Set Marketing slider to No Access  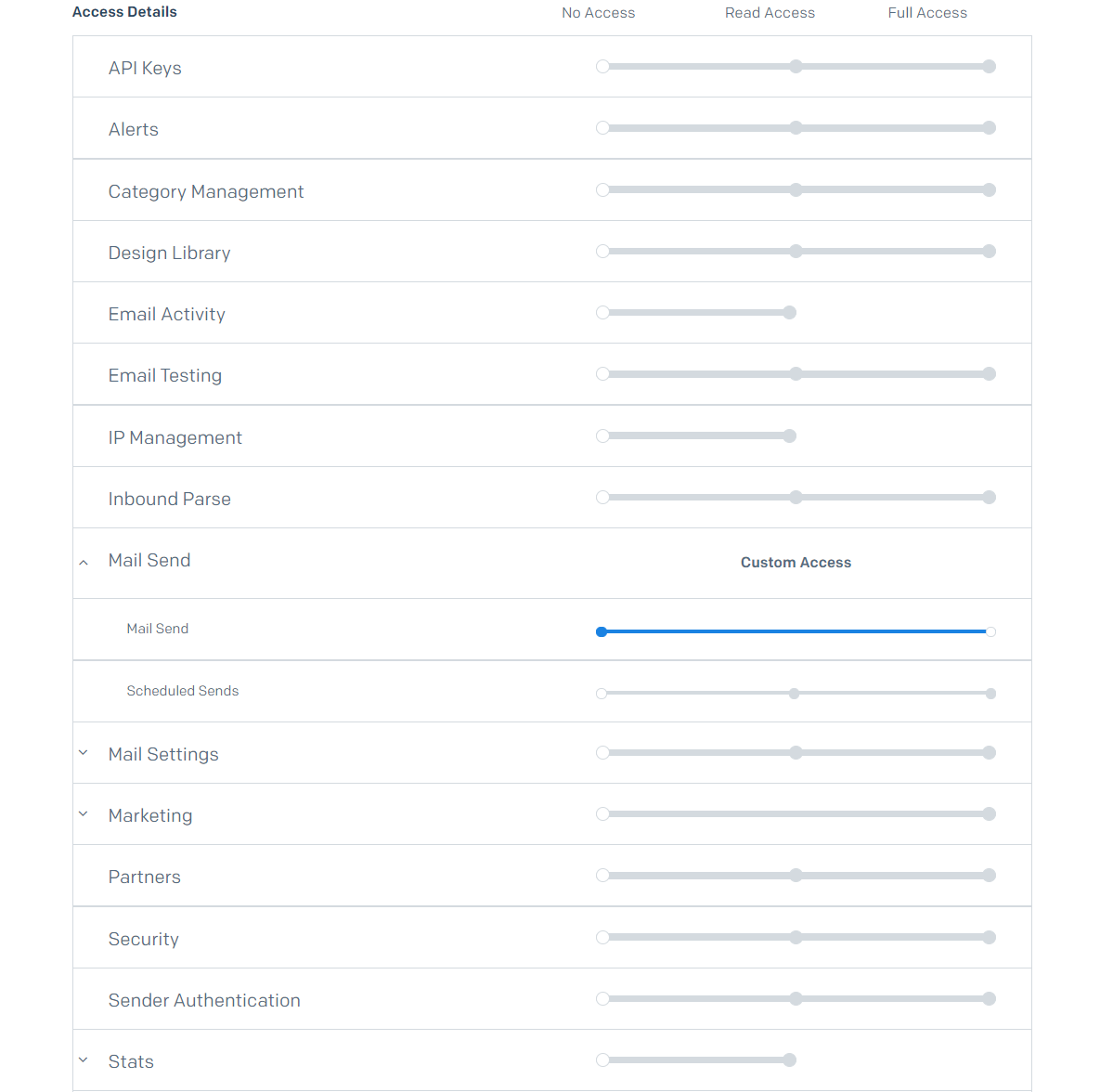[x=602, y=813]
